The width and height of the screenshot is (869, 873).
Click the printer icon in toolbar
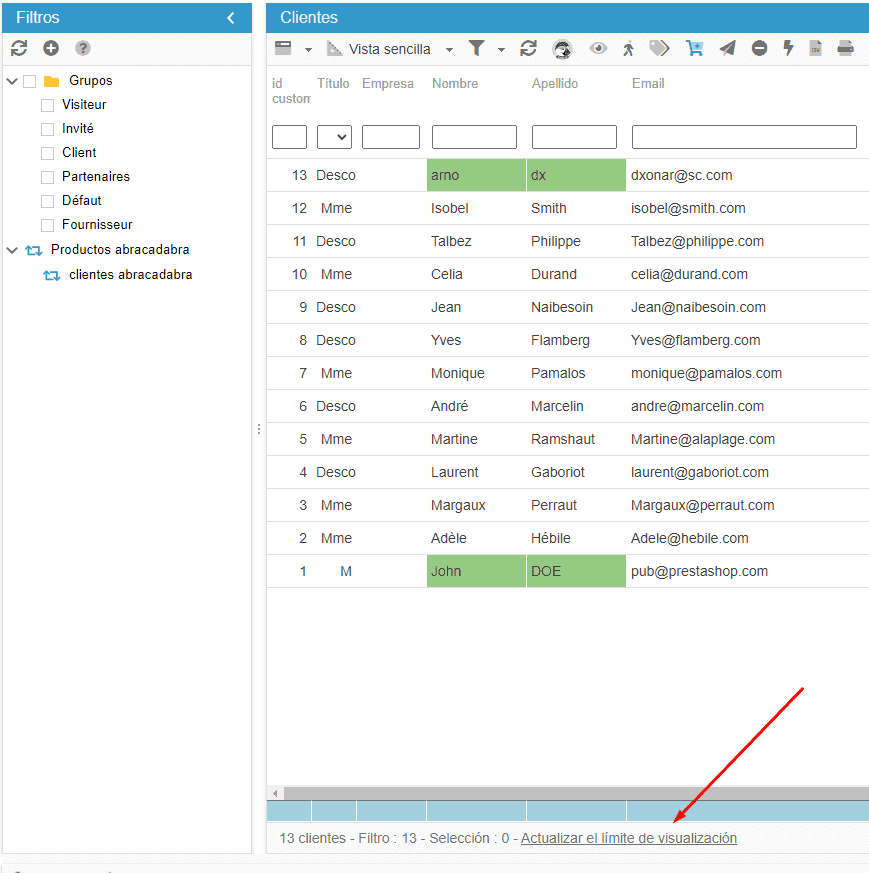tap(845, 48)
